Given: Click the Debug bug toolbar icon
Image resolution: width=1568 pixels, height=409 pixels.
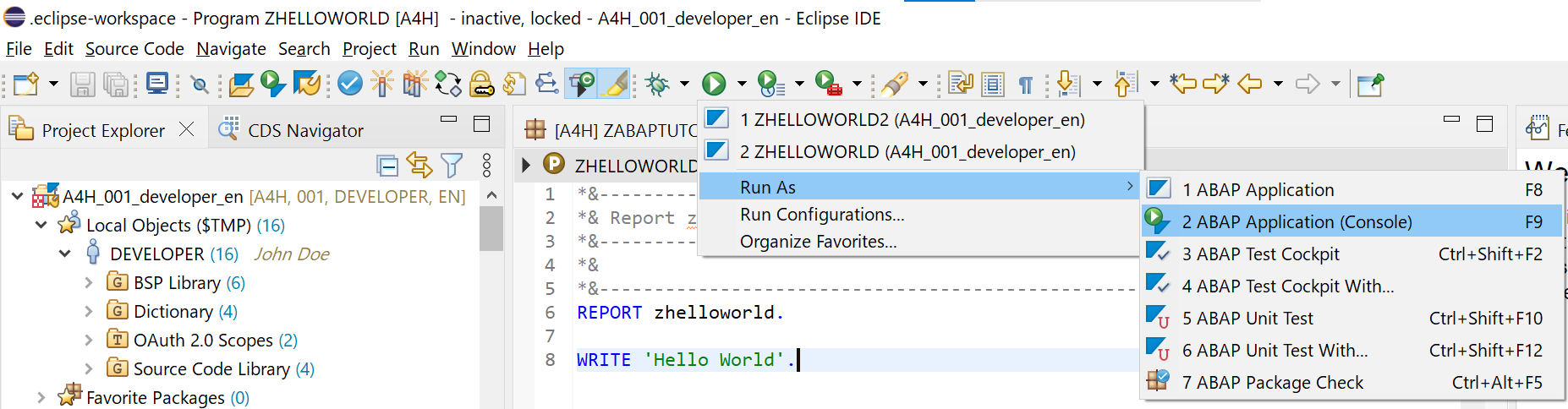Looking at the screenshot, I should [657, 83].
